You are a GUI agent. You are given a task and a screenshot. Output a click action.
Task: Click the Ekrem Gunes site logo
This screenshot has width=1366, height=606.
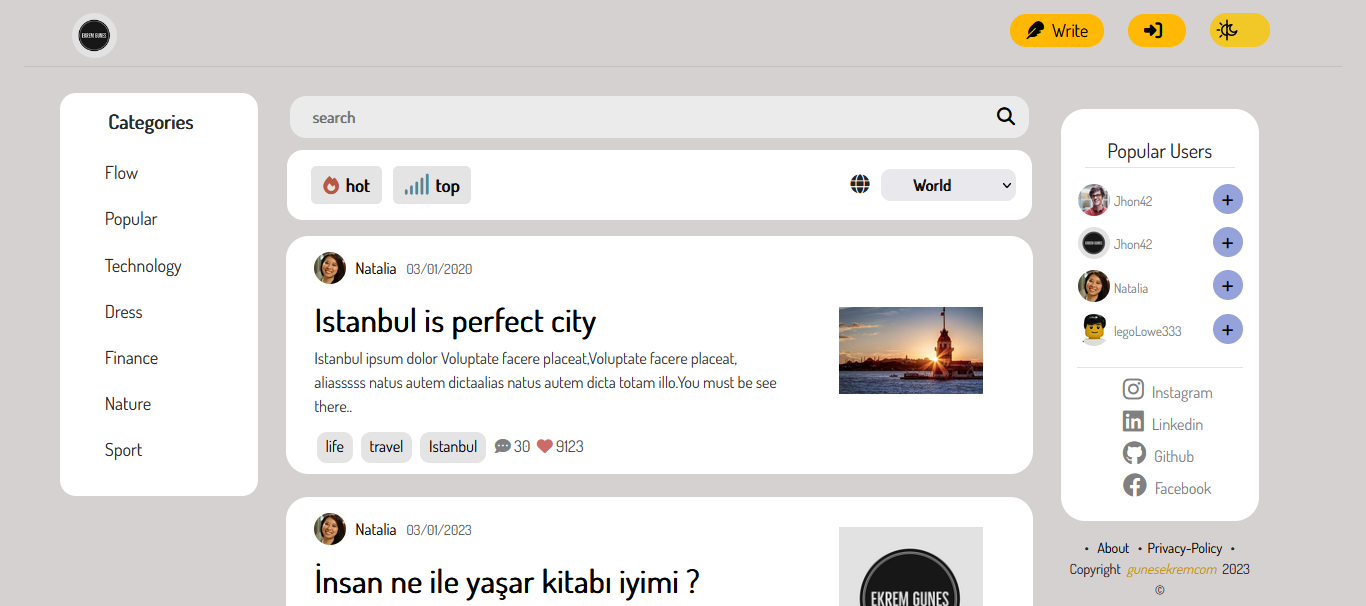(x=95, y=35)
